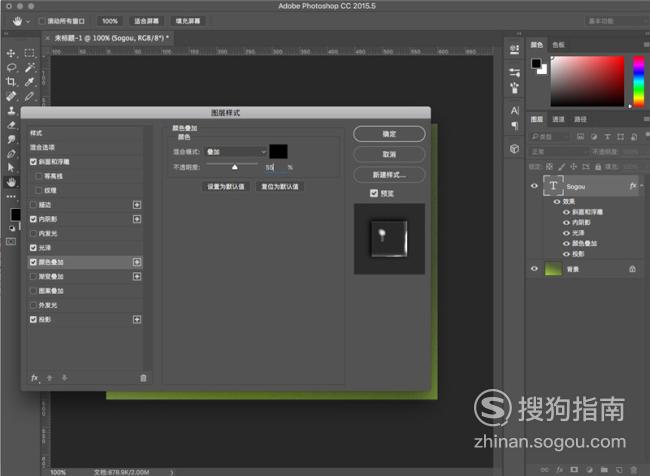Click the move effect up arrow
This screenshot has height=476, width=650.
pos(49,378)
